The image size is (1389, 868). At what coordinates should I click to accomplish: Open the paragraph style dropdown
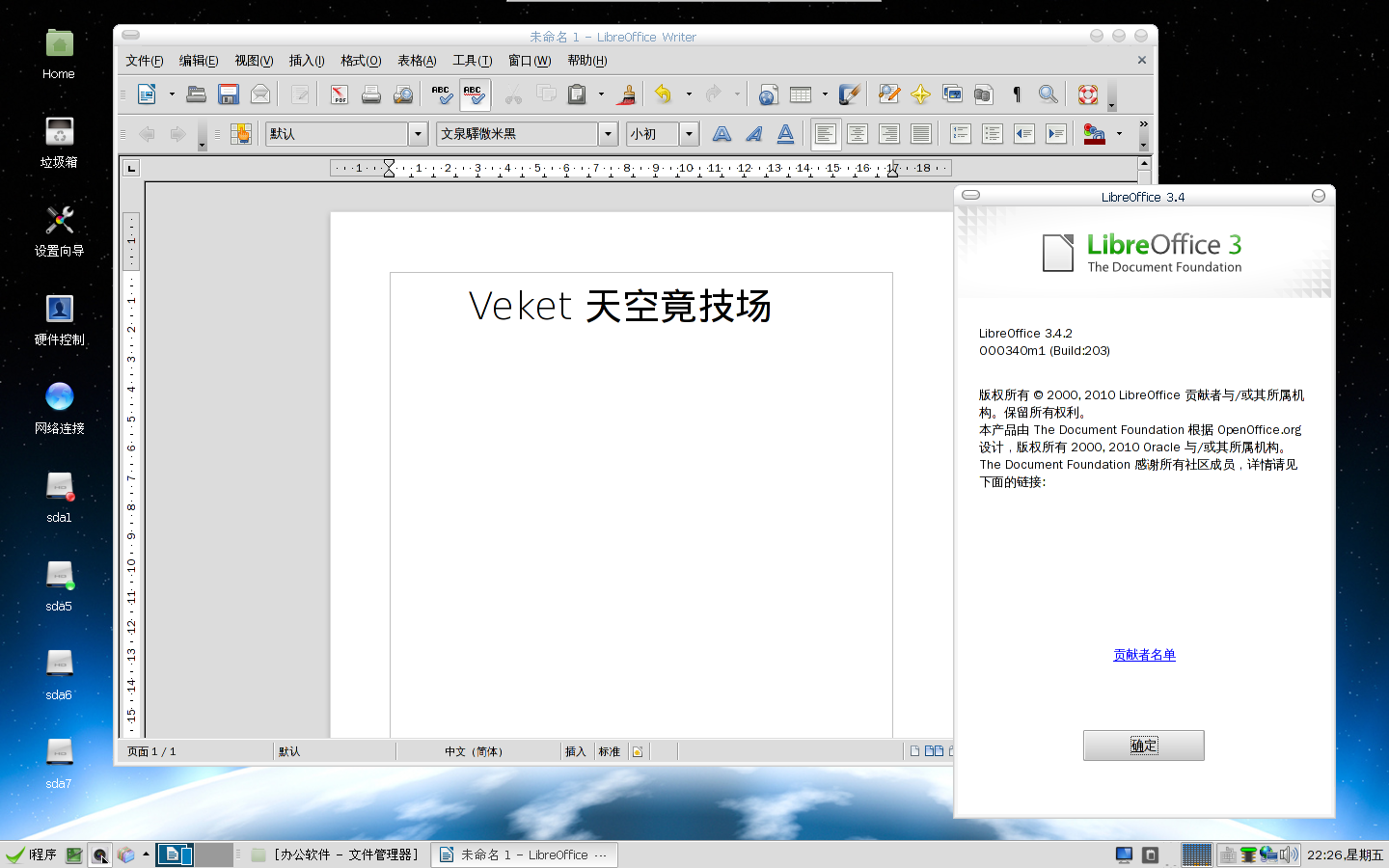[x=418, y=134]
